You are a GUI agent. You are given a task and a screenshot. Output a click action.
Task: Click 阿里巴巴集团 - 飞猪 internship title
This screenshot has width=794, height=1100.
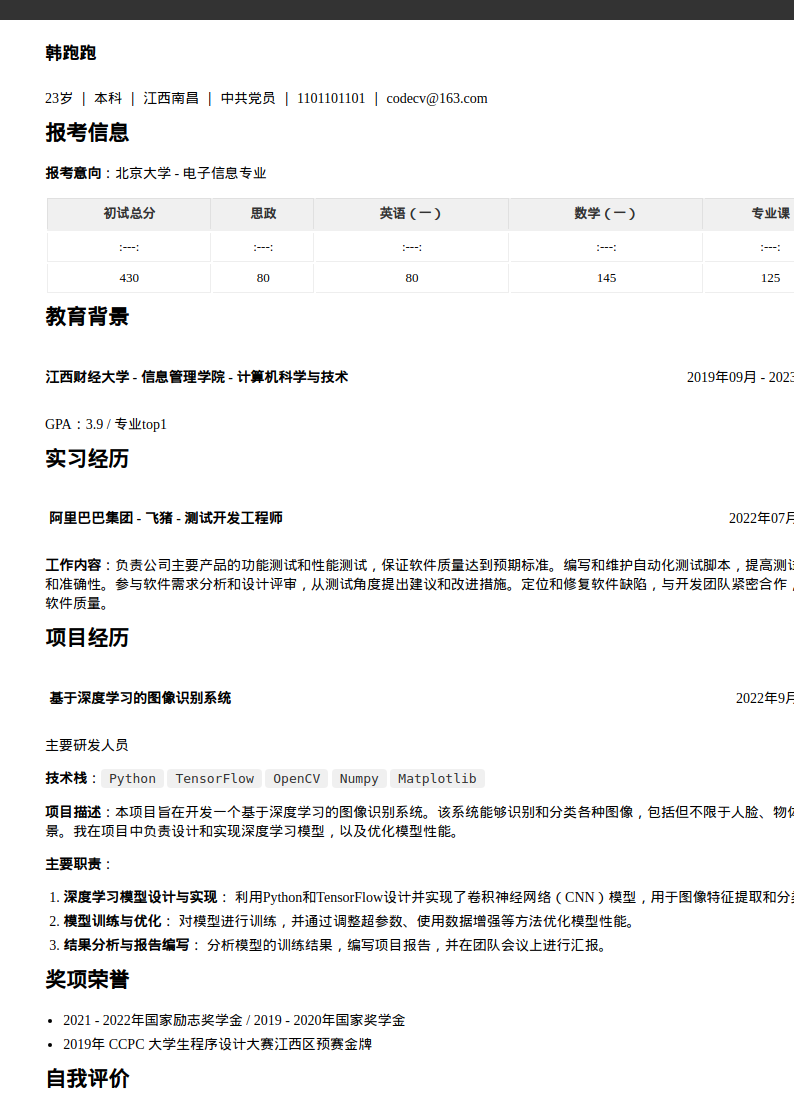pos(166,518)
